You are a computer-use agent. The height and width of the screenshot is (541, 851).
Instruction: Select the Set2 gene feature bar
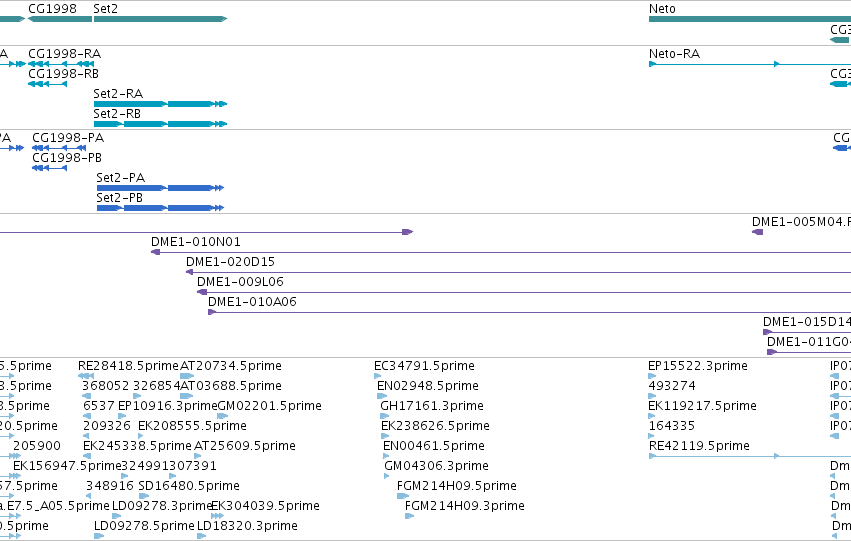coord(160,19)
